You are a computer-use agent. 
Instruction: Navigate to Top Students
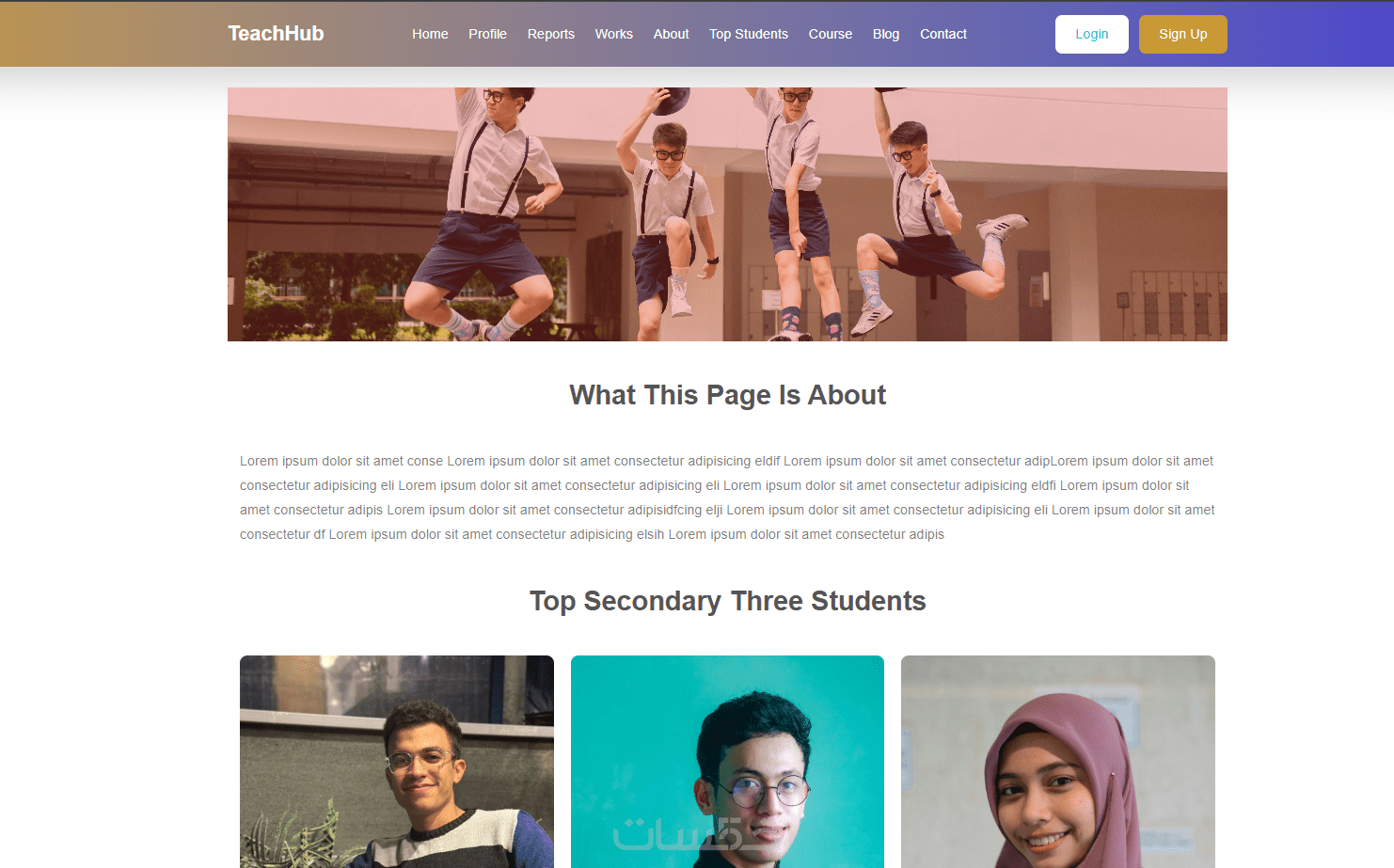pos(749,34)
